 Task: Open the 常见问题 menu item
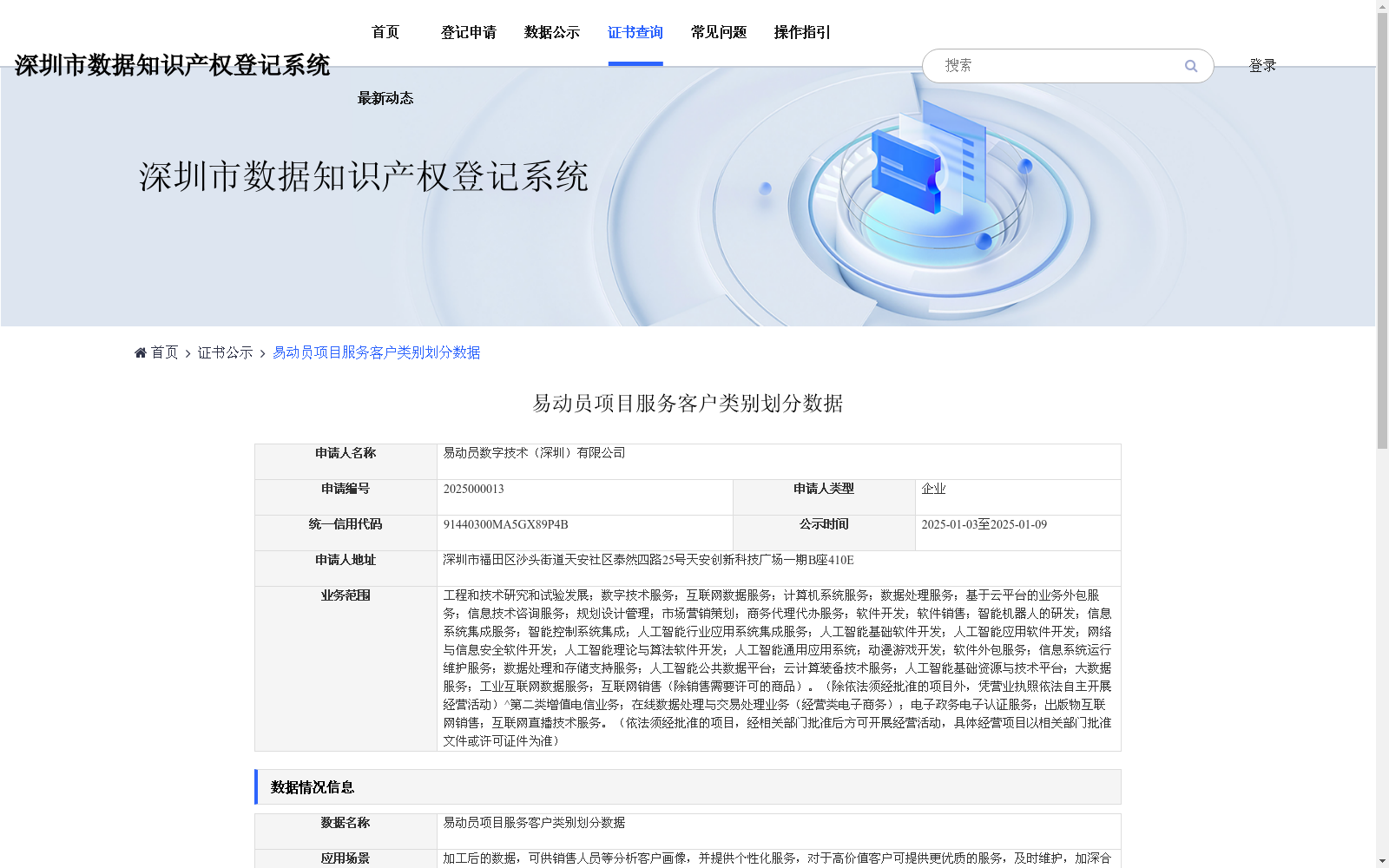719,33
